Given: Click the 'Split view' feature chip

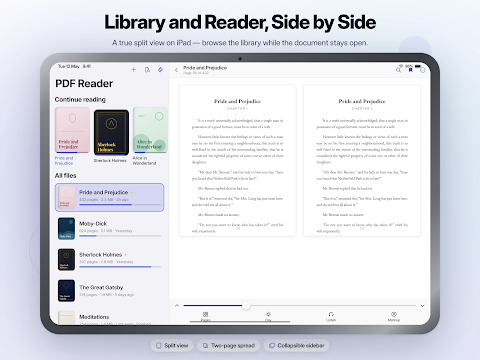Looking at the screenshot, I should point(172,345).
